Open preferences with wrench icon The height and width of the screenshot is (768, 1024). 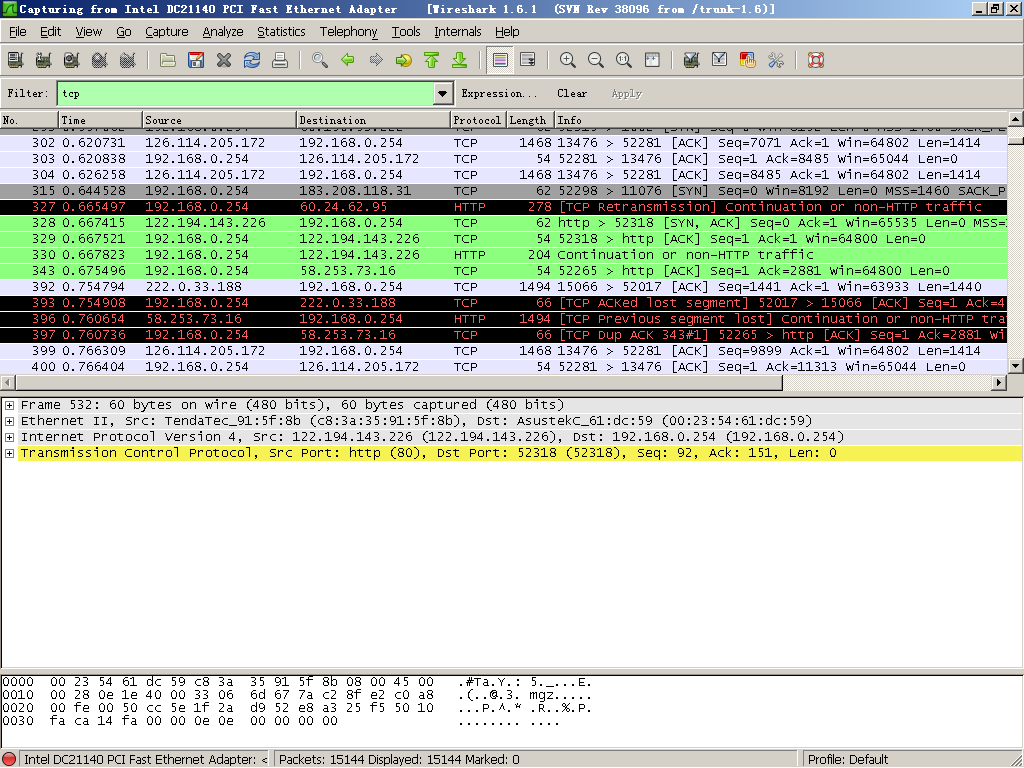point(776,60)
